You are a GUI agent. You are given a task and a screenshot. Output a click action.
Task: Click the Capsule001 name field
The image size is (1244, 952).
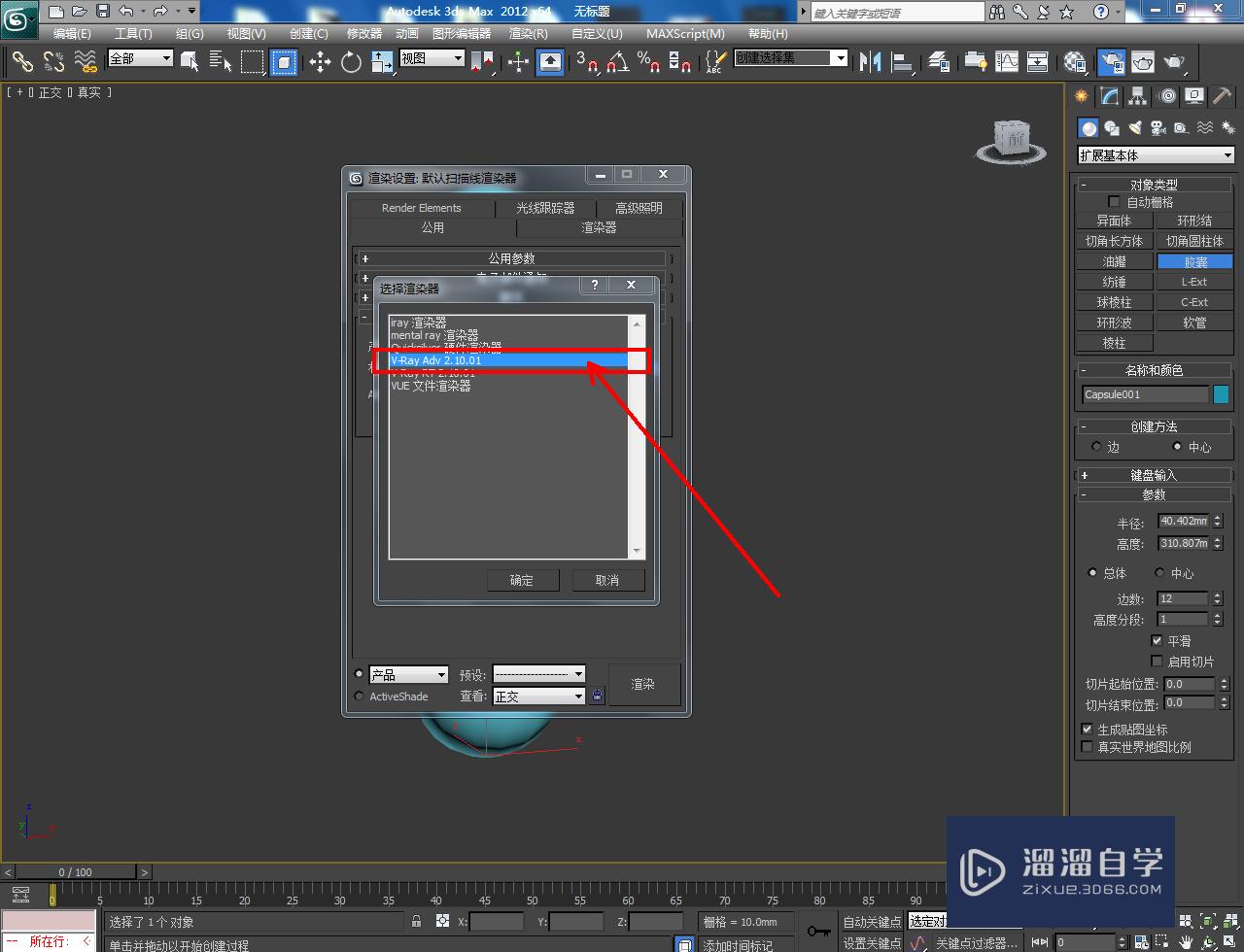[1145, 394]
